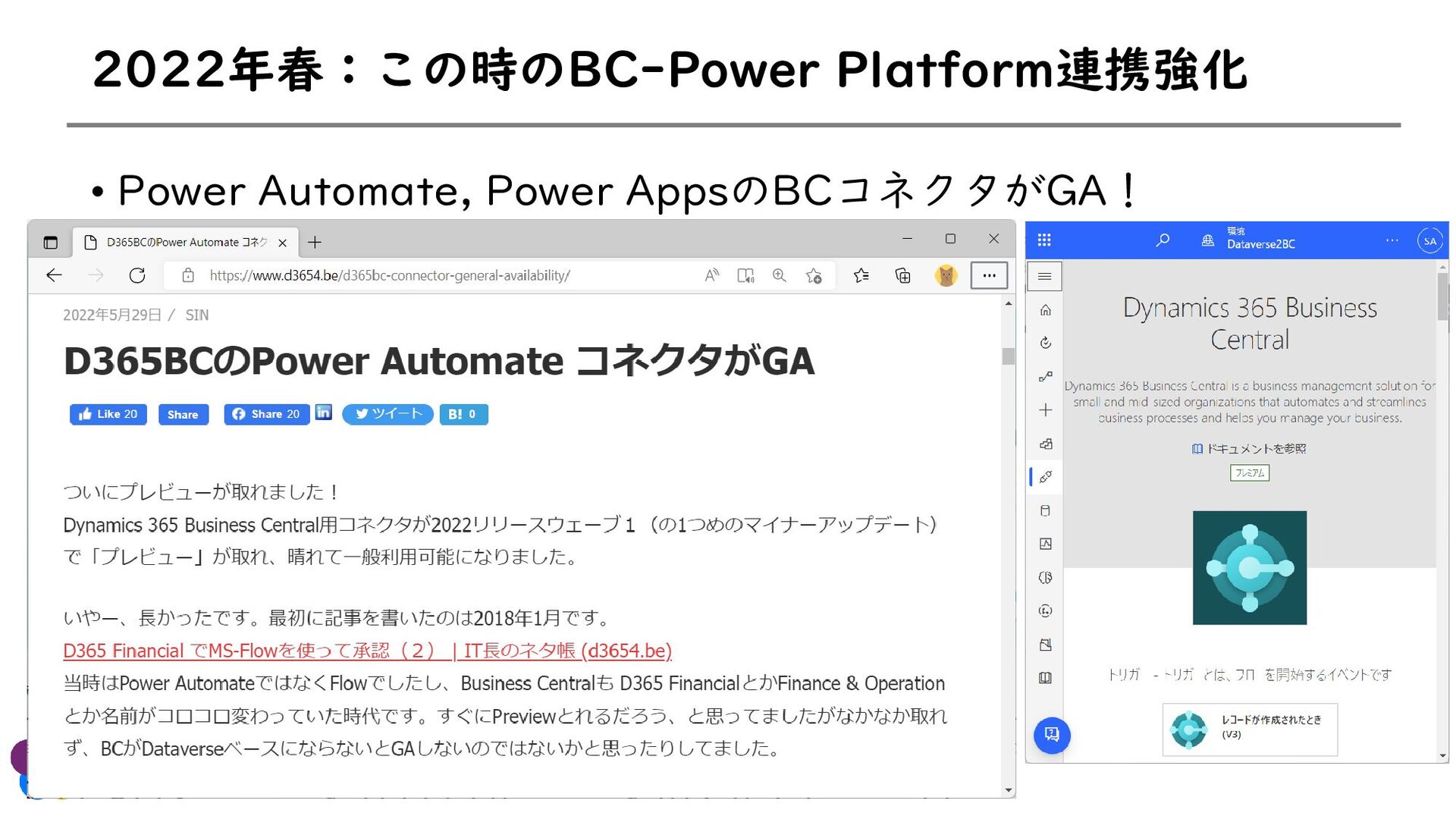Click the browser scrollbar up arrow
The width and height of the screenshot is (1456, 819).
[1008, 303]
